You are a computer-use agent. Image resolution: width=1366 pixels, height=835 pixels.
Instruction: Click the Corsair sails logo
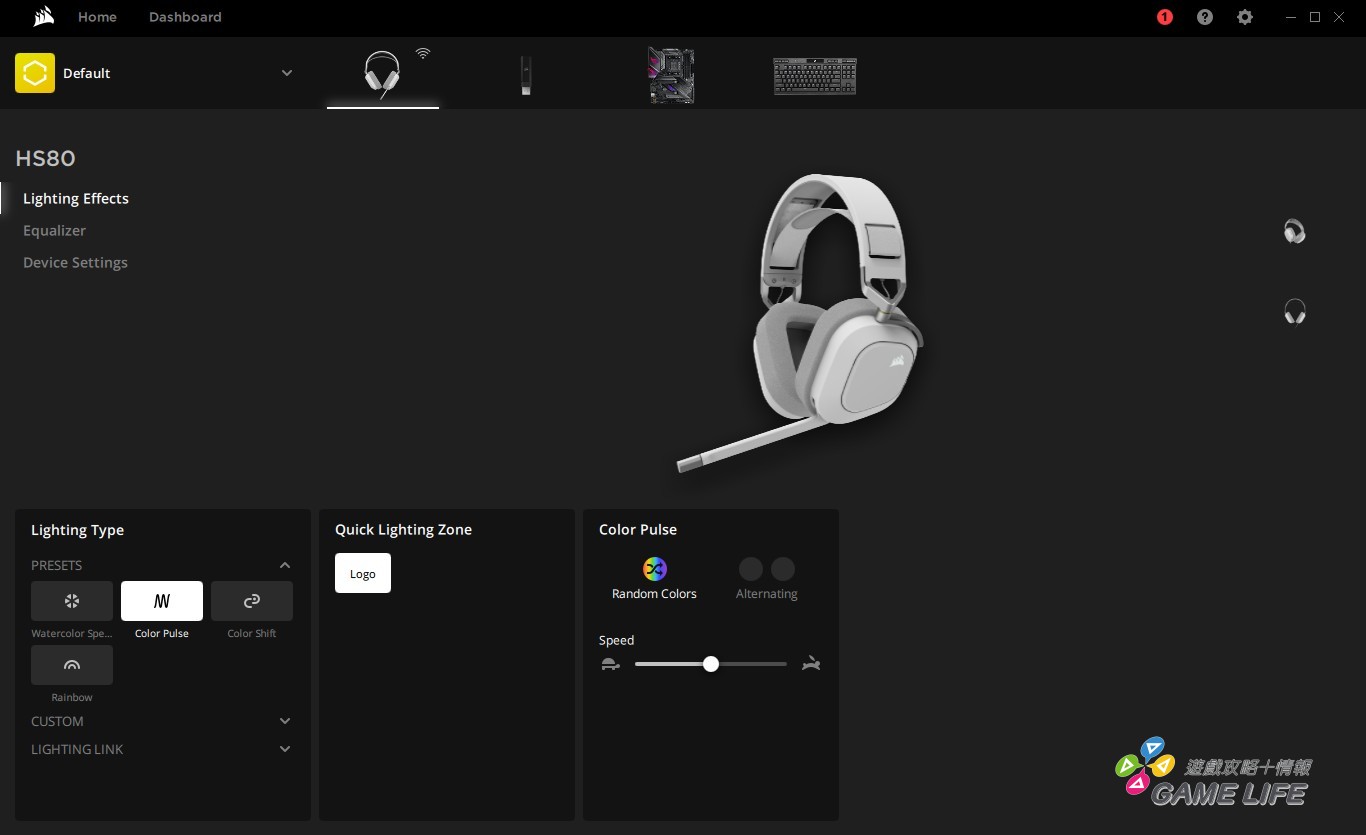[x=43, y=17]
